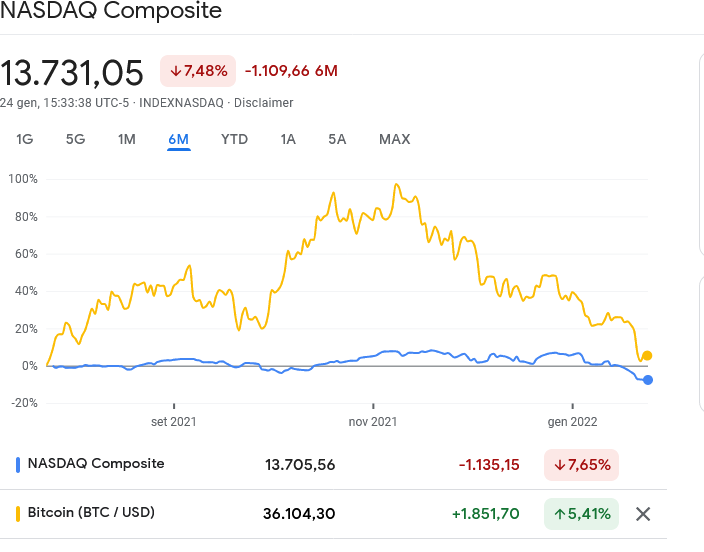Select the 6M time range tab
Viewport: 704px width, 552px height.
[x=178, y=139]
